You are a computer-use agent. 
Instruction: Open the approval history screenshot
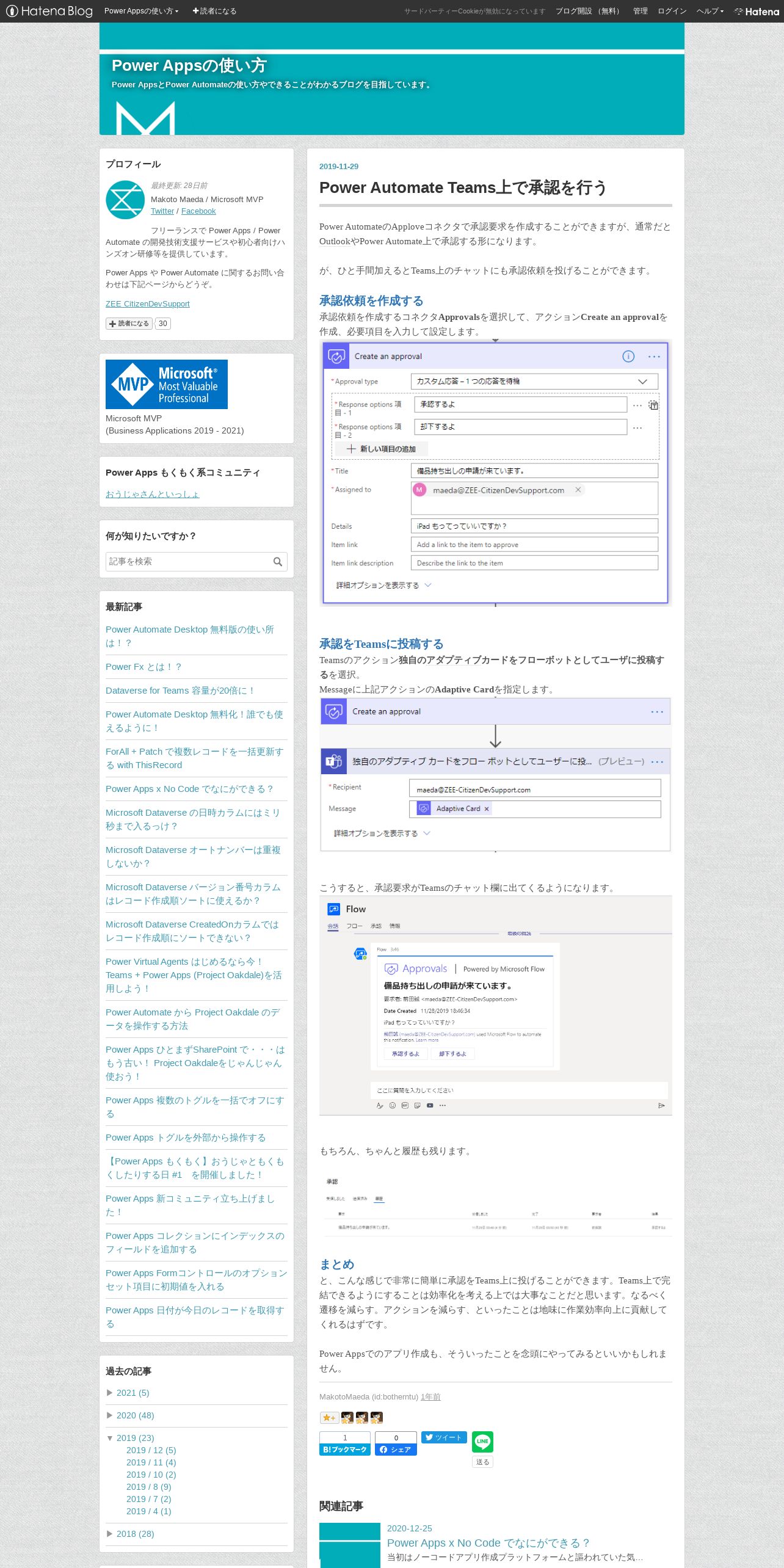(495, 1205)
